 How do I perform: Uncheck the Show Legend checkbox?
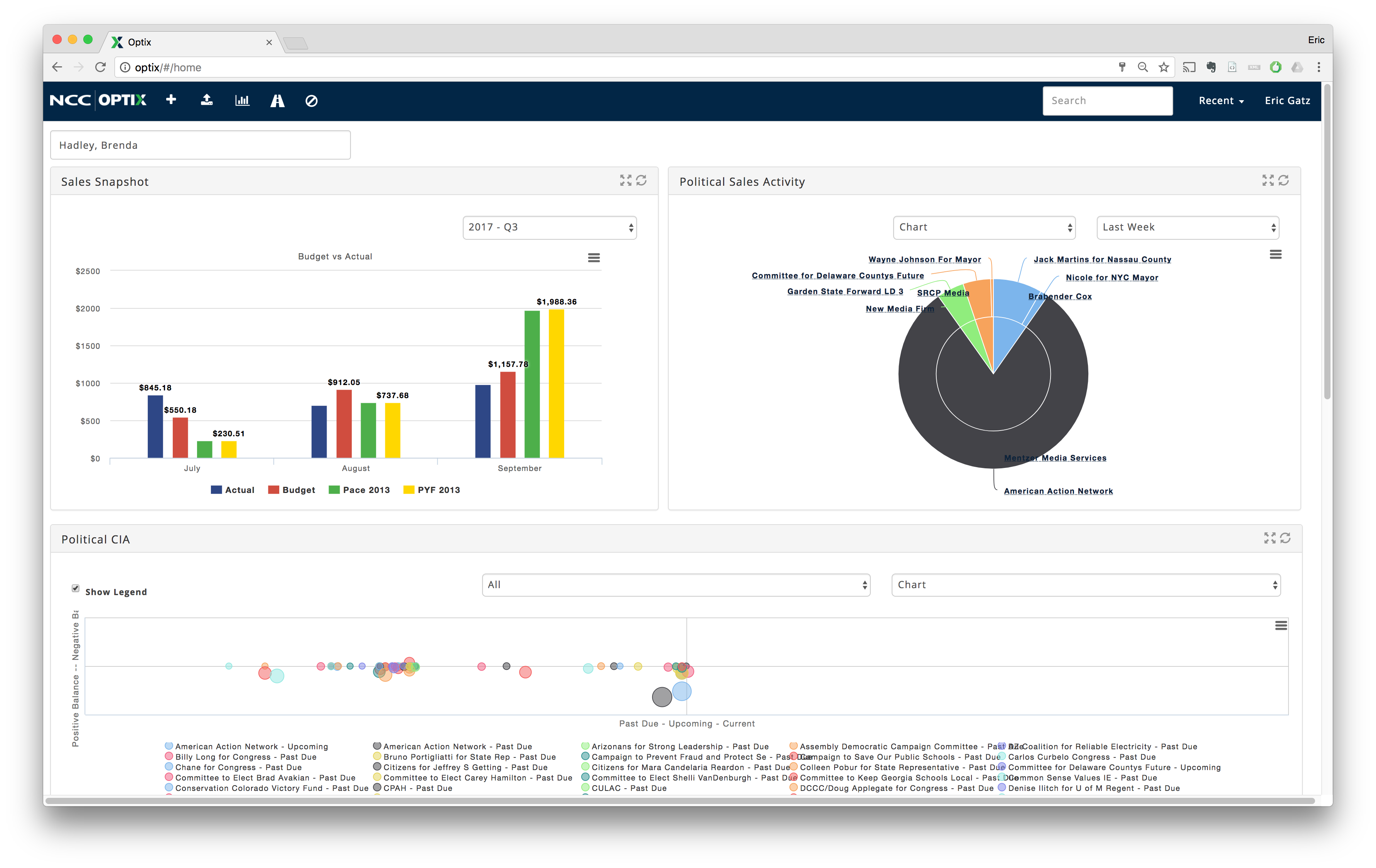tap(76, 588)
